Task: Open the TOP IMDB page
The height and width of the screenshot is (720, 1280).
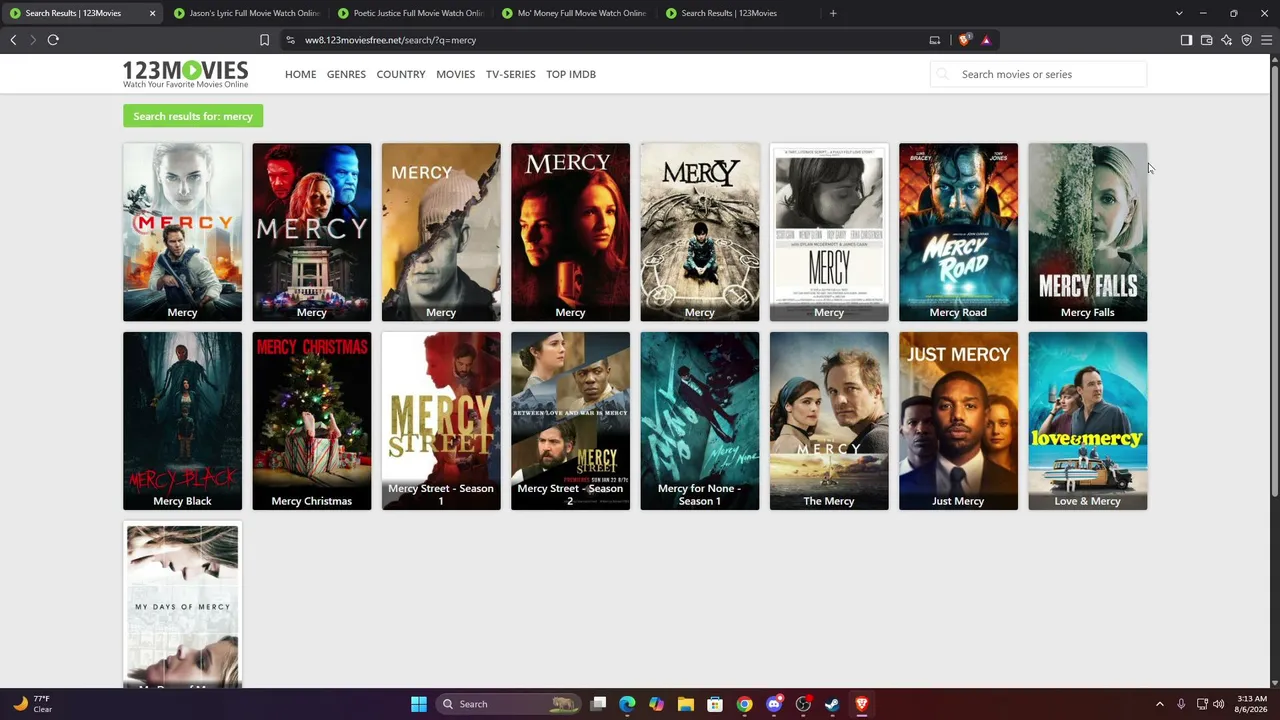Action: tap(571, 74)
